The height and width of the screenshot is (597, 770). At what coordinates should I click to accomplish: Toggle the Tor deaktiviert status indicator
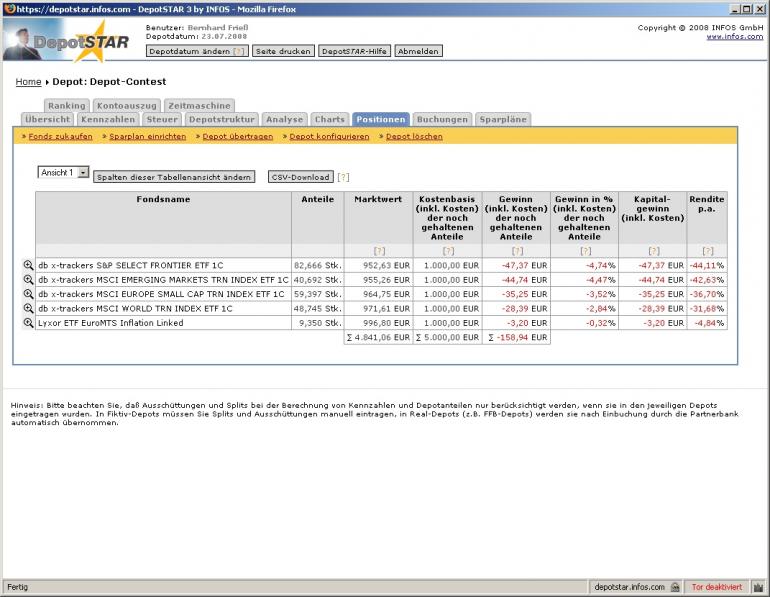pos(717,587)
